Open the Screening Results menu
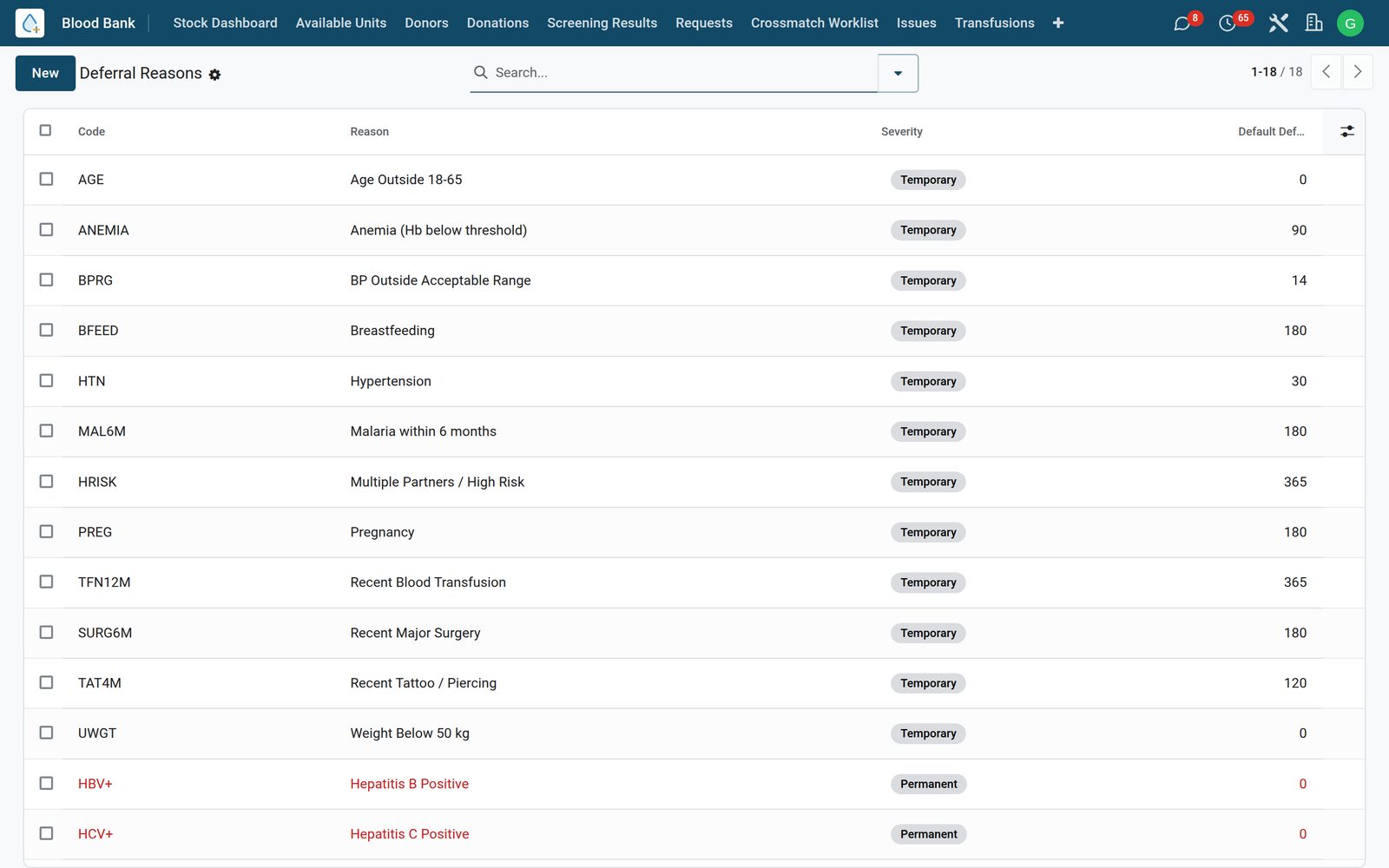Image resolution: width=1389 pixels, height=868 pixels. [x=602, y=23]
